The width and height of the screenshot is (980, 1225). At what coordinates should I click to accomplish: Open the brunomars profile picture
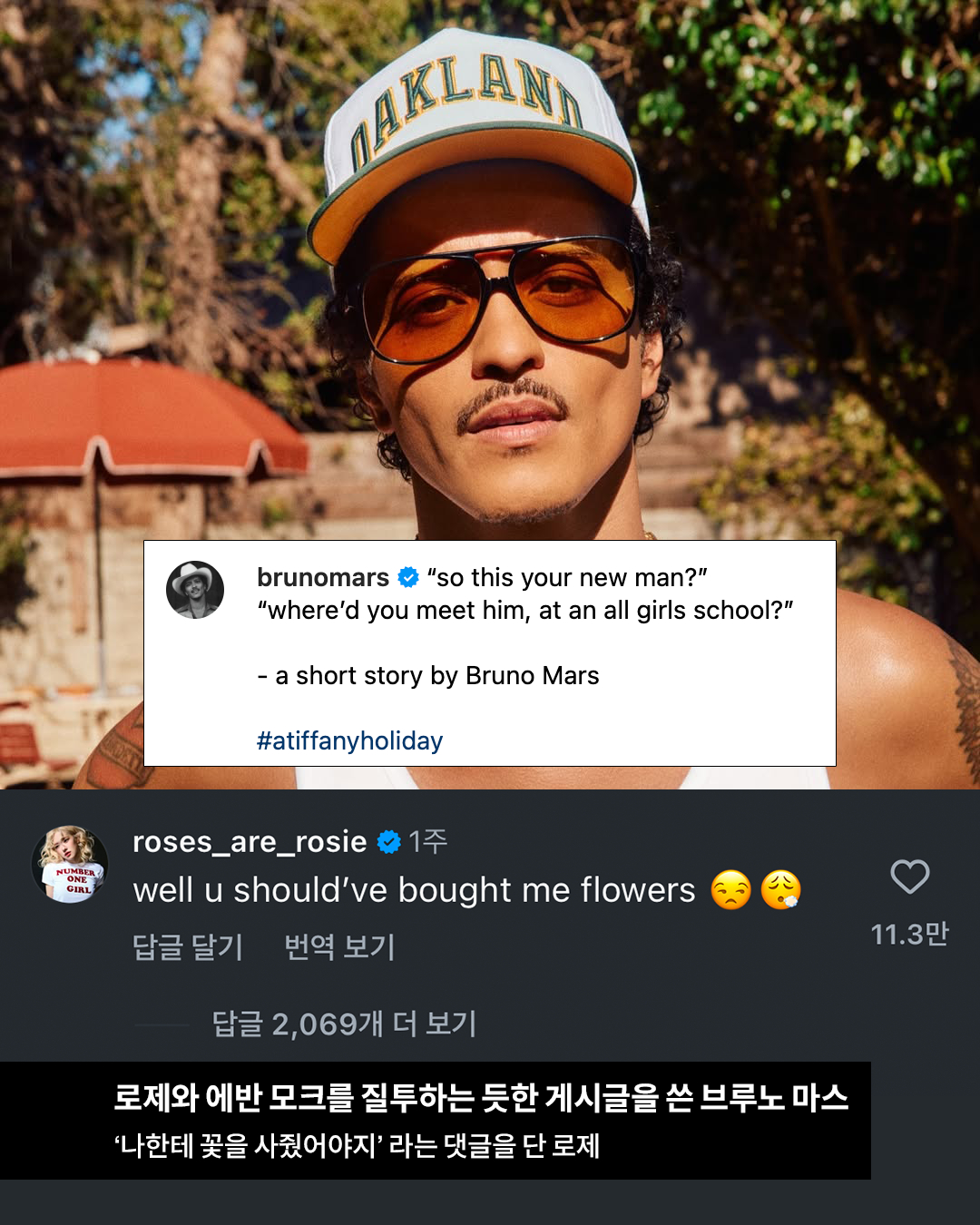point(195,590)
